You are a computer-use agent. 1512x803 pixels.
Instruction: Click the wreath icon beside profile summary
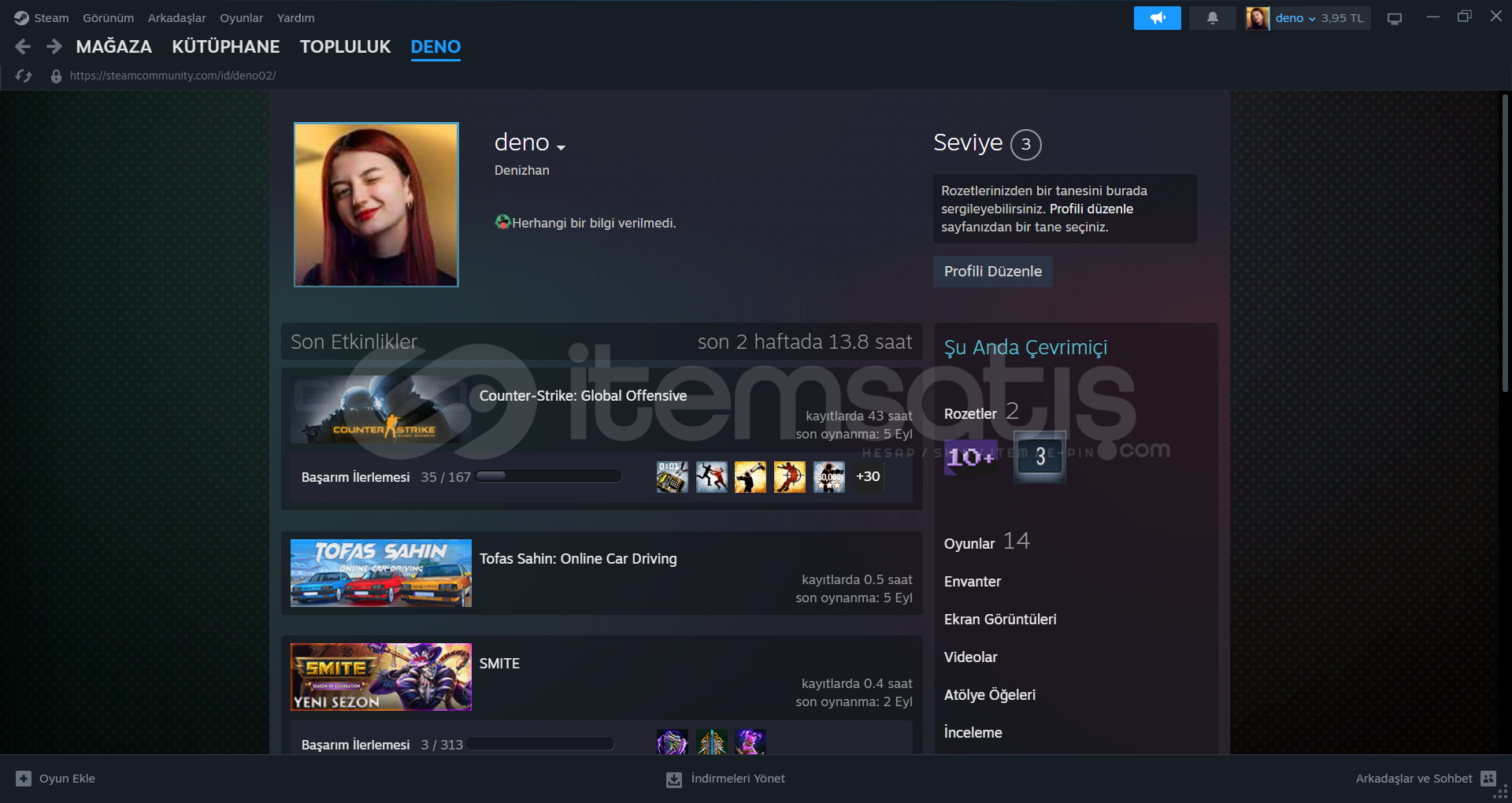coord(502,223)
